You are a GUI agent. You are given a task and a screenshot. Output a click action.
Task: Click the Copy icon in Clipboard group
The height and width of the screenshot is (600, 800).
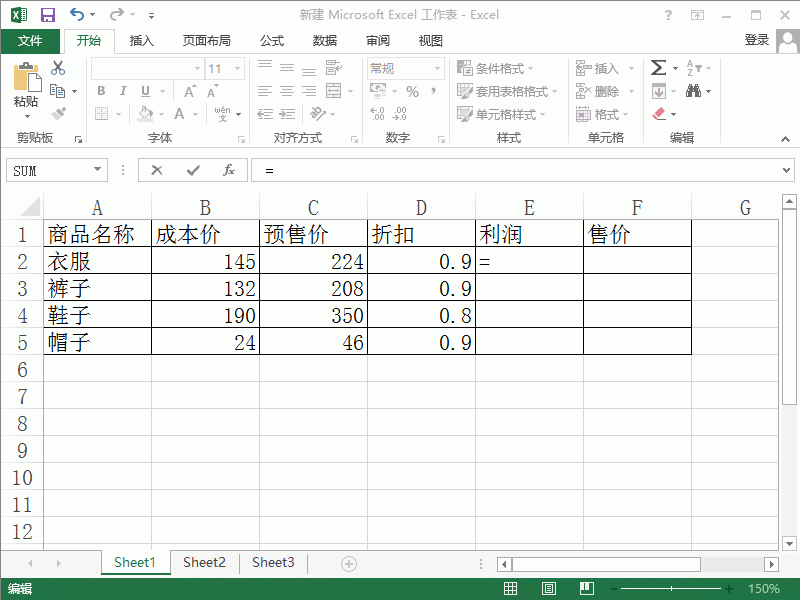click(57, 90)
